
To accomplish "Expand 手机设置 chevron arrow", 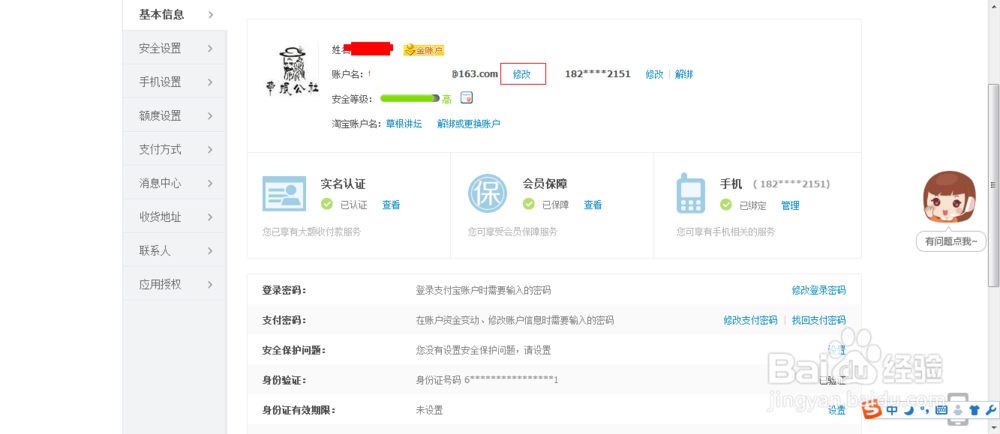I will 210,82.
